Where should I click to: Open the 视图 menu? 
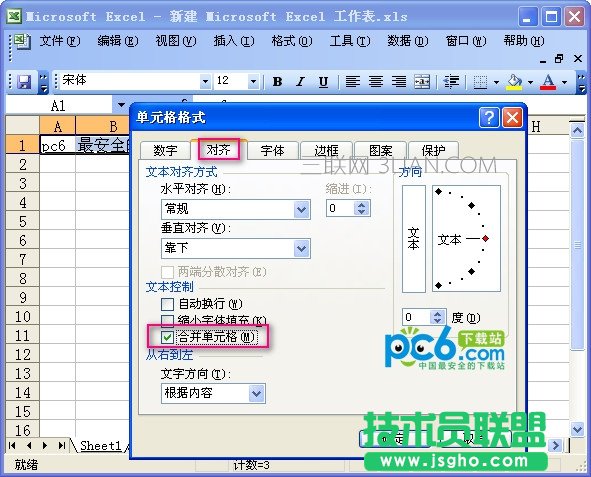pyautogui.click(x=176, y=41)
